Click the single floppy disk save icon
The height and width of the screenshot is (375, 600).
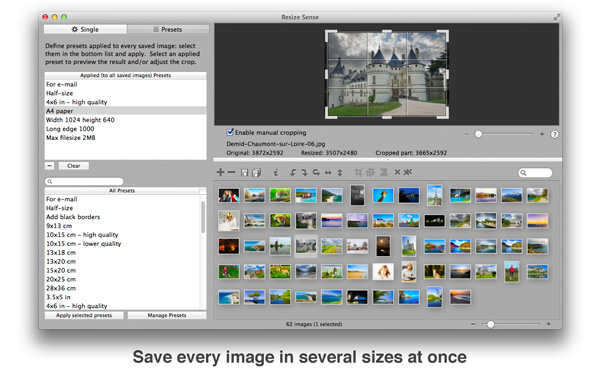(x=245, y=173)
